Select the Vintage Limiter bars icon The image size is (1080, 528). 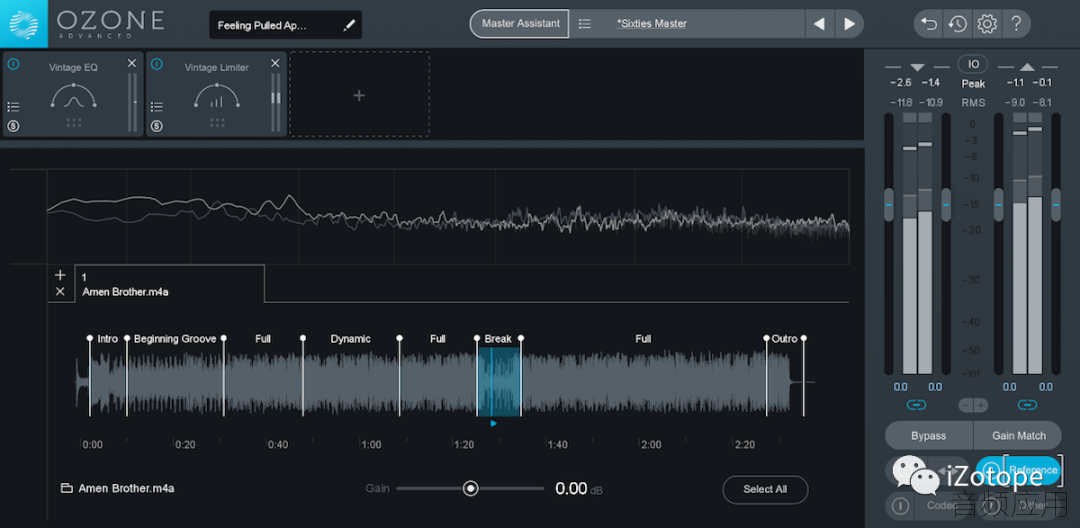(216, 96)
